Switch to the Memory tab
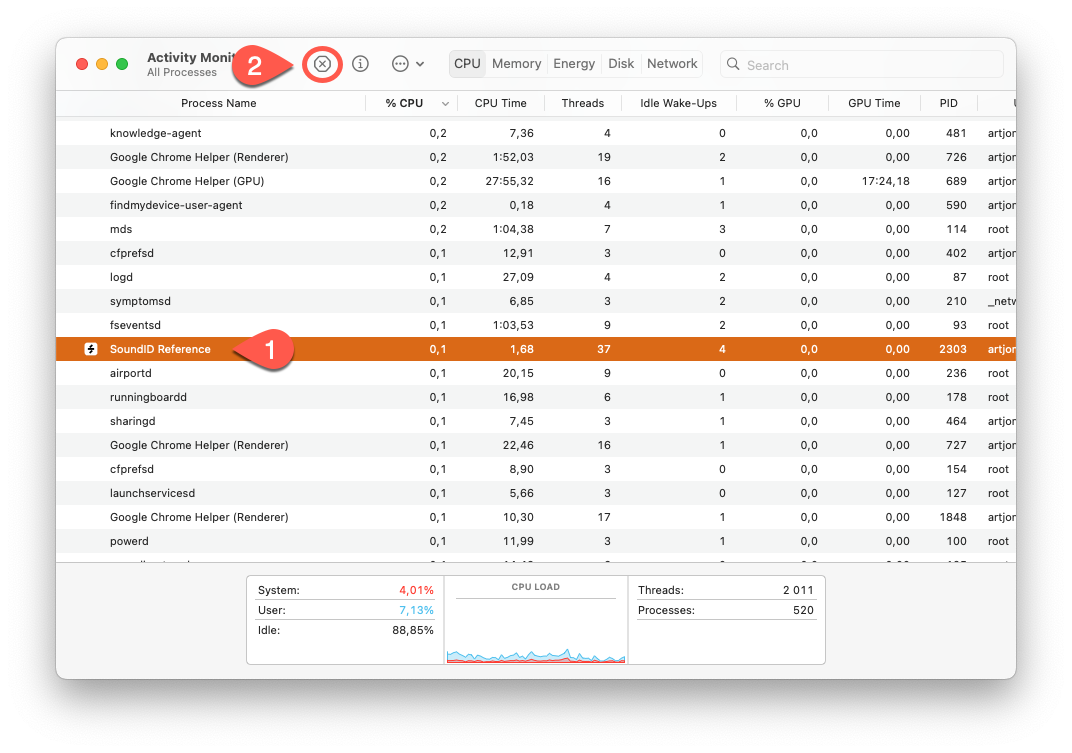 [516, 64]
